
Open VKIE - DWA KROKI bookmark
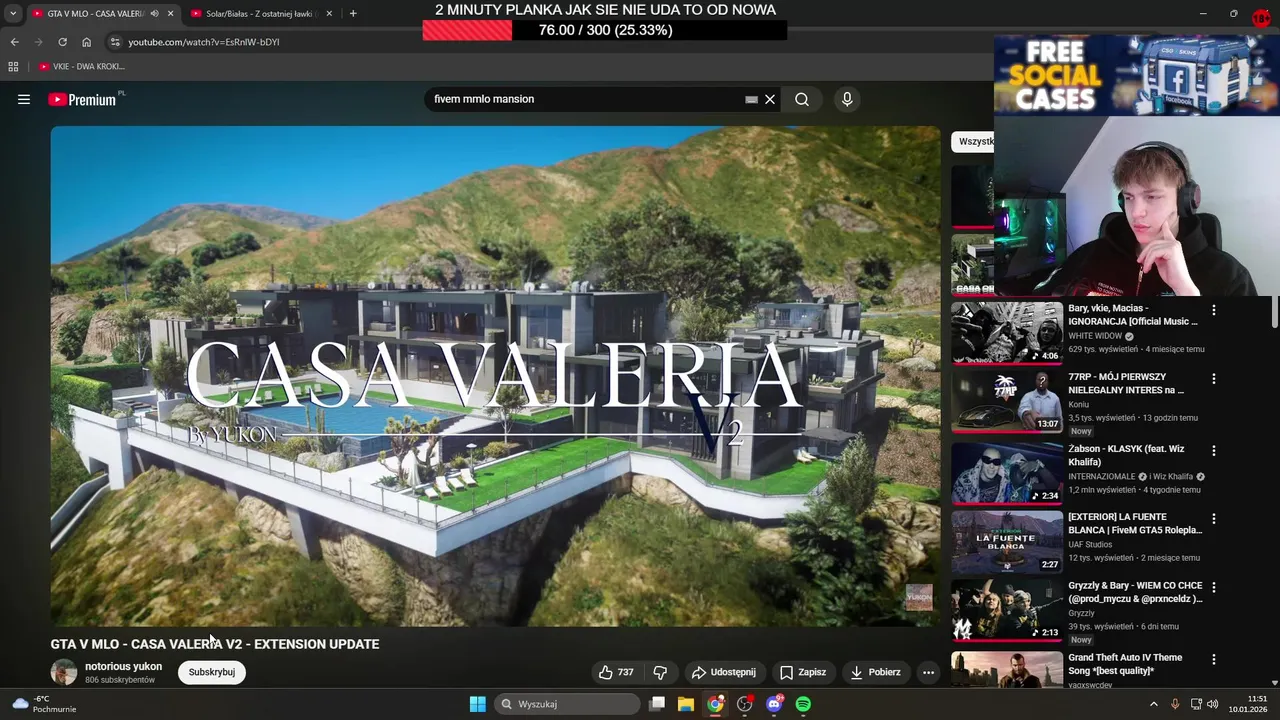point(82,66)
